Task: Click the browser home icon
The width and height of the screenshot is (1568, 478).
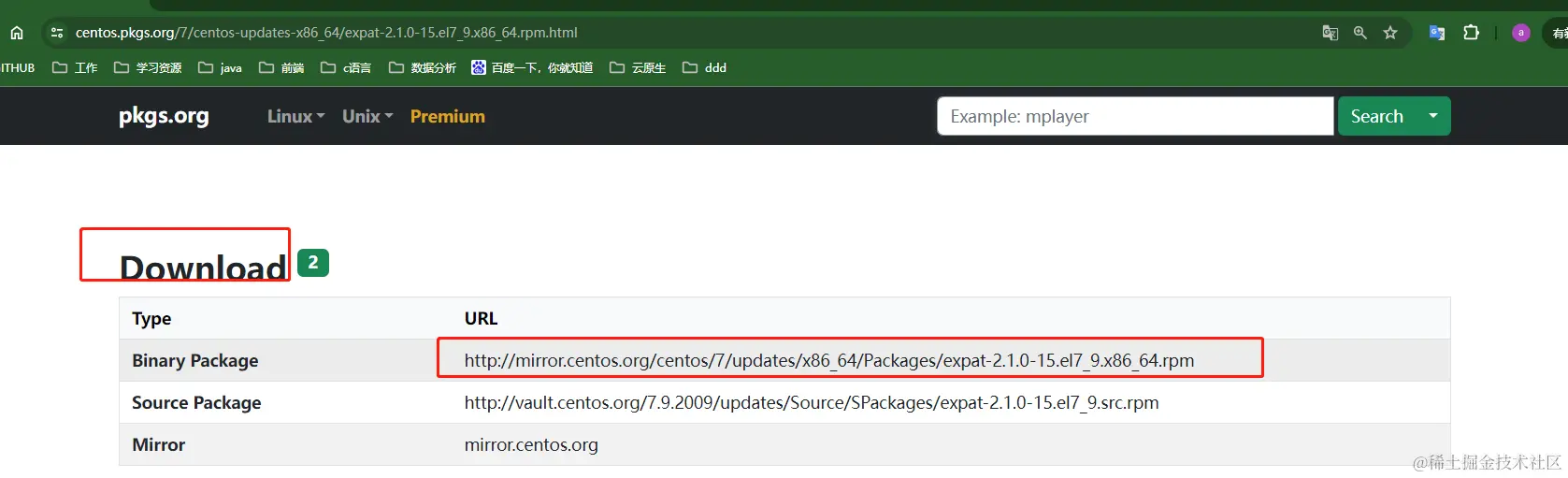Action: 17,33
